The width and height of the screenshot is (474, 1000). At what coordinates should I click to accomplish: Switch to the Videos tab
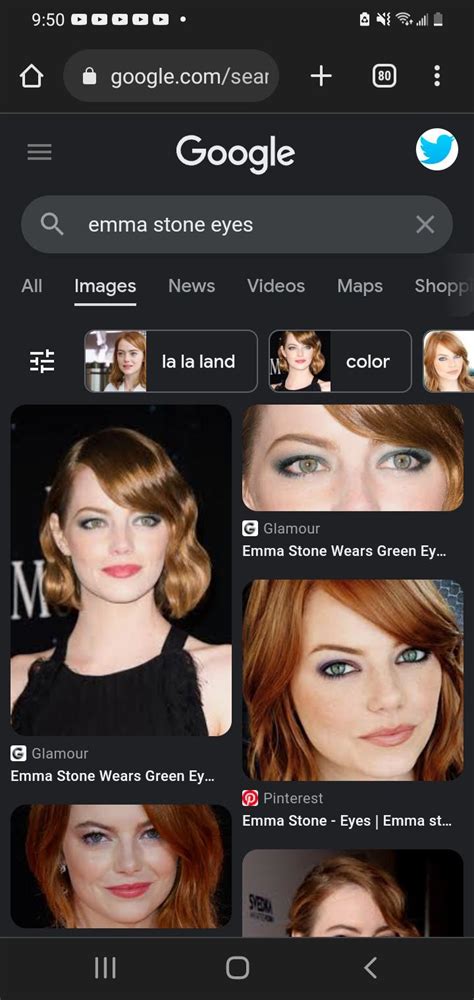[276, 286]
